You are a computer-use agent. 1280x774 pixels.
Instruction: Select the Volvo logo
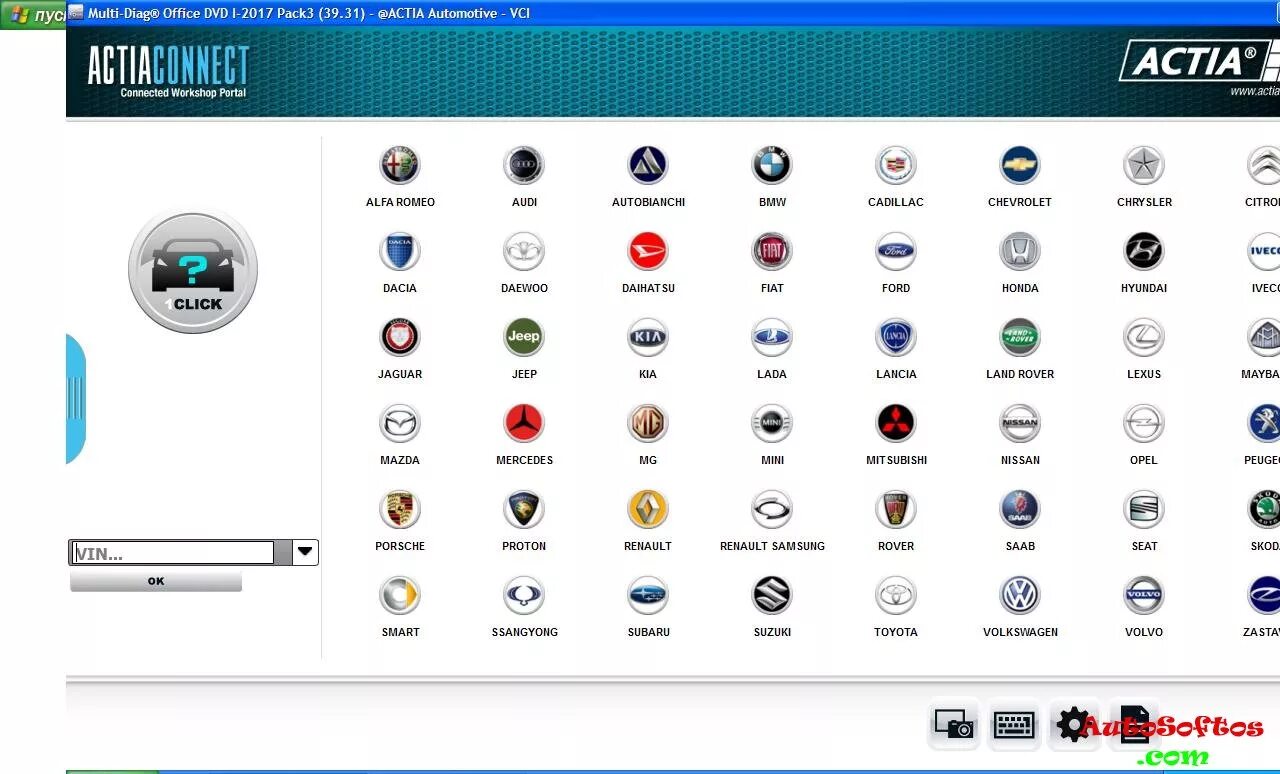pos(1144,595)
